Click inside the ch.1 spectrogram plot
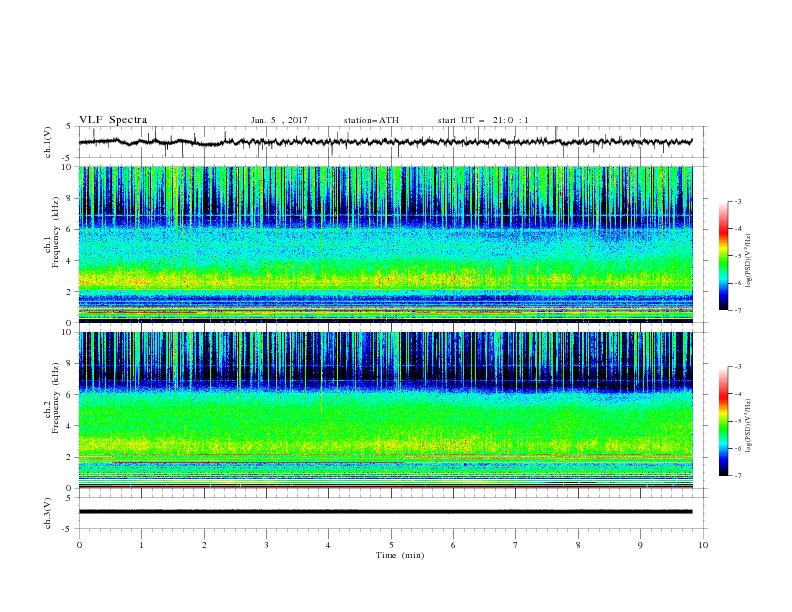 pyautogui.click(x=385, y=244)
